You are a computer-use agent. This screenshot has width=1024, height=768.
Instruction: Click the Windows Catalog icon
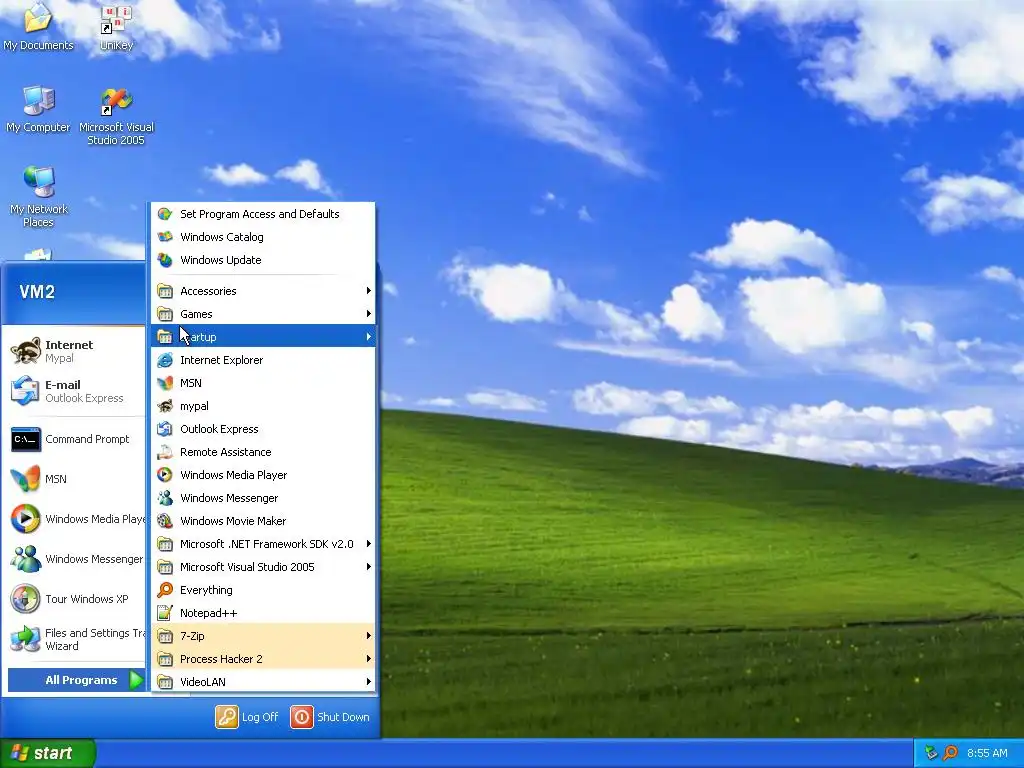click(165, 237)
